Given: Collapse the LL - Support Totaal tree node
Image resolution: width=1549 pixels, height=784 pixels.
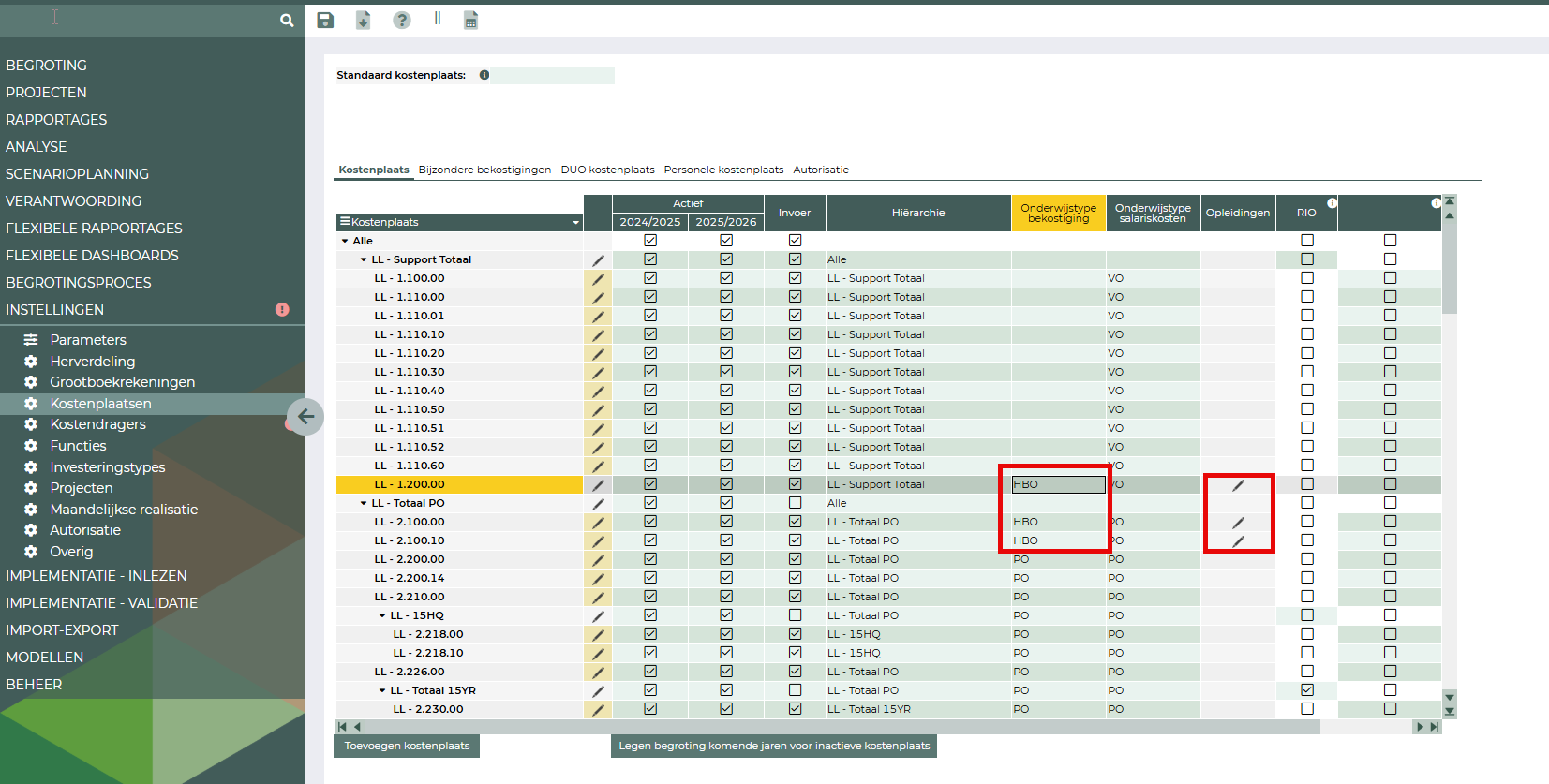Looking at the screenshot, I should click(x=364, y=259).
